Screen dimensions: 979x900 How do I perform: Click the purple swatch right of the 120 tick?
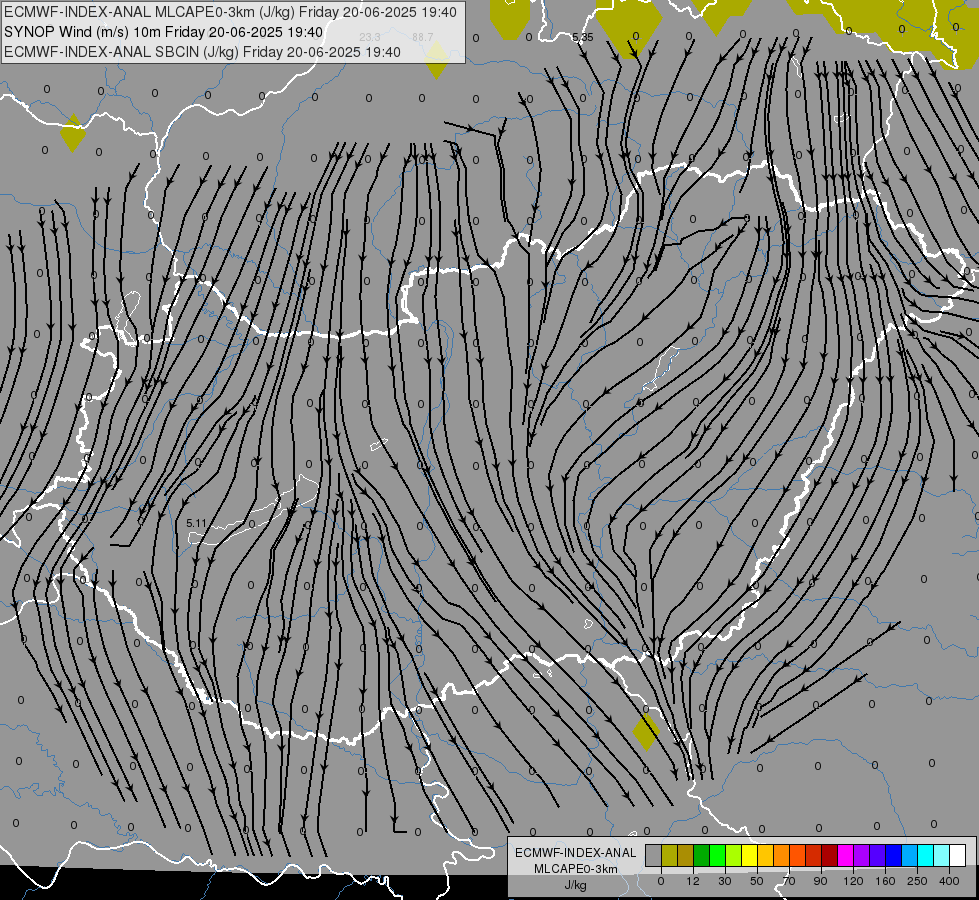click(x=862, y=855)
